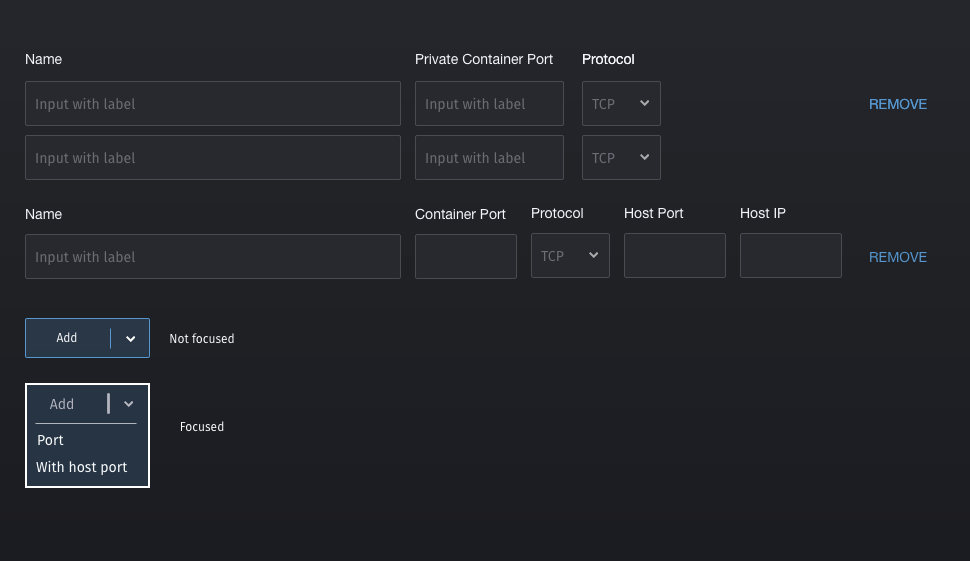Focus the Name field beside Container Port

[213, 257]
